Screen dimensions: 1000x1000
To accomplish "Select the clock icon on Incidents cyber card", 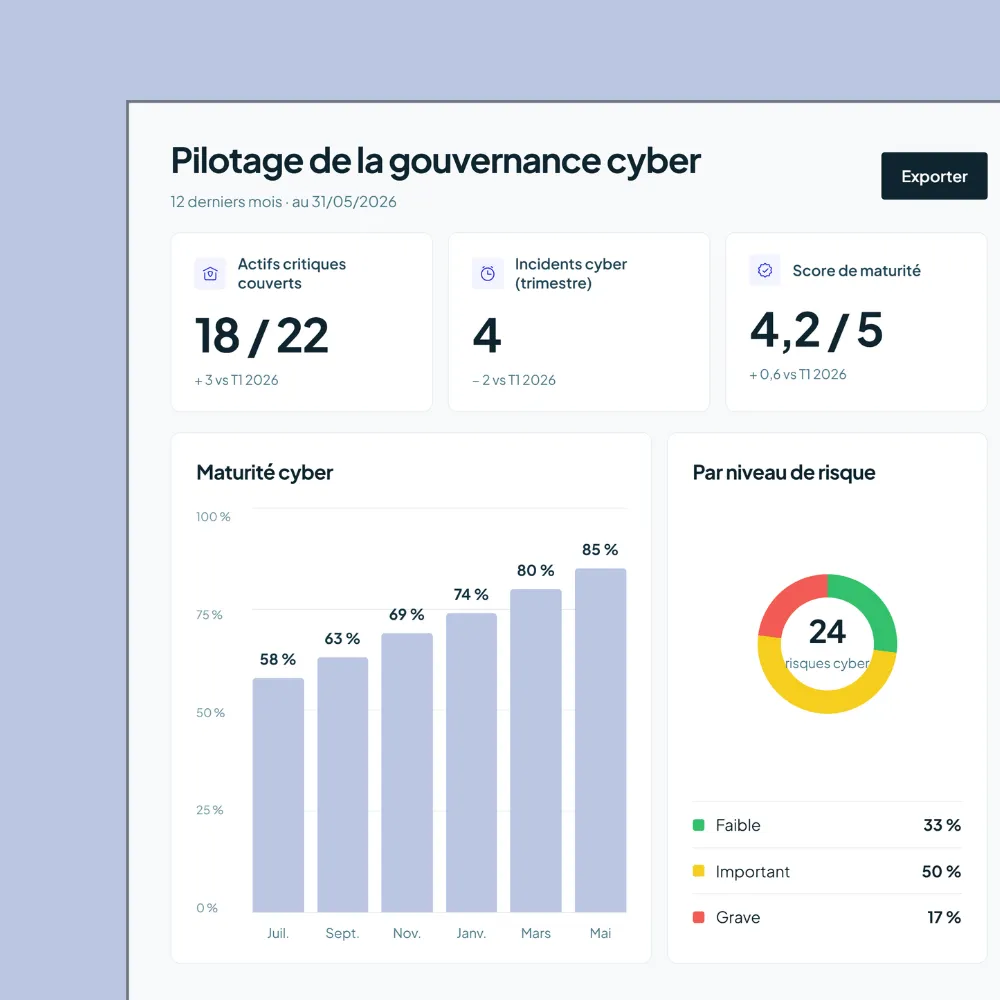I will tap(487, 274).
